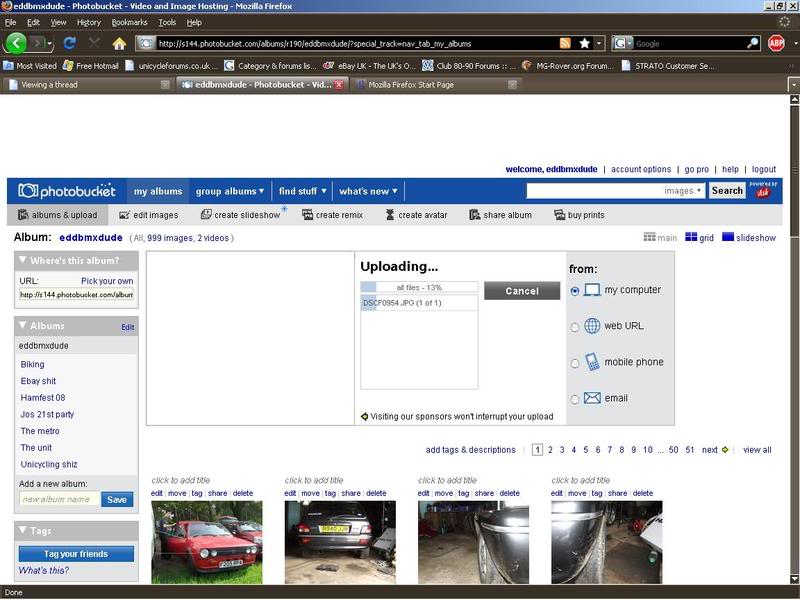Collapse the Where's this album panel

coord(22,260)
